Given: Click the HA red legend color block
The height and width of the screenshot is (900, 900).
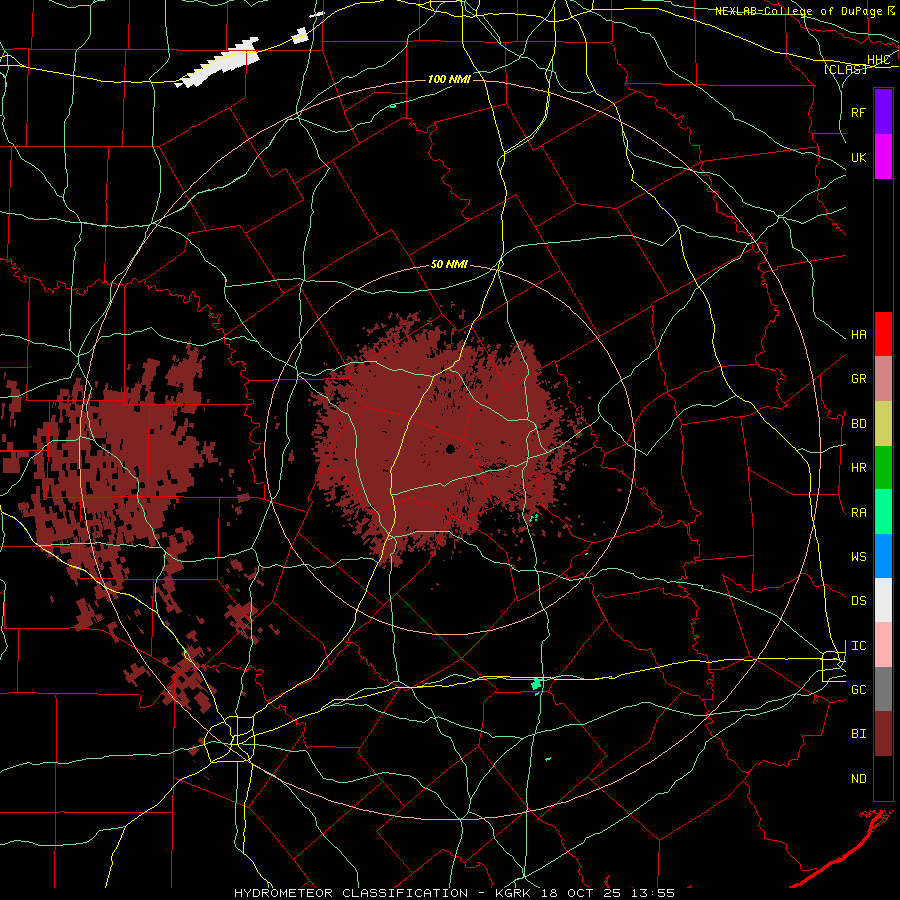Looking at the screenshot, I should tap(883, 334).
